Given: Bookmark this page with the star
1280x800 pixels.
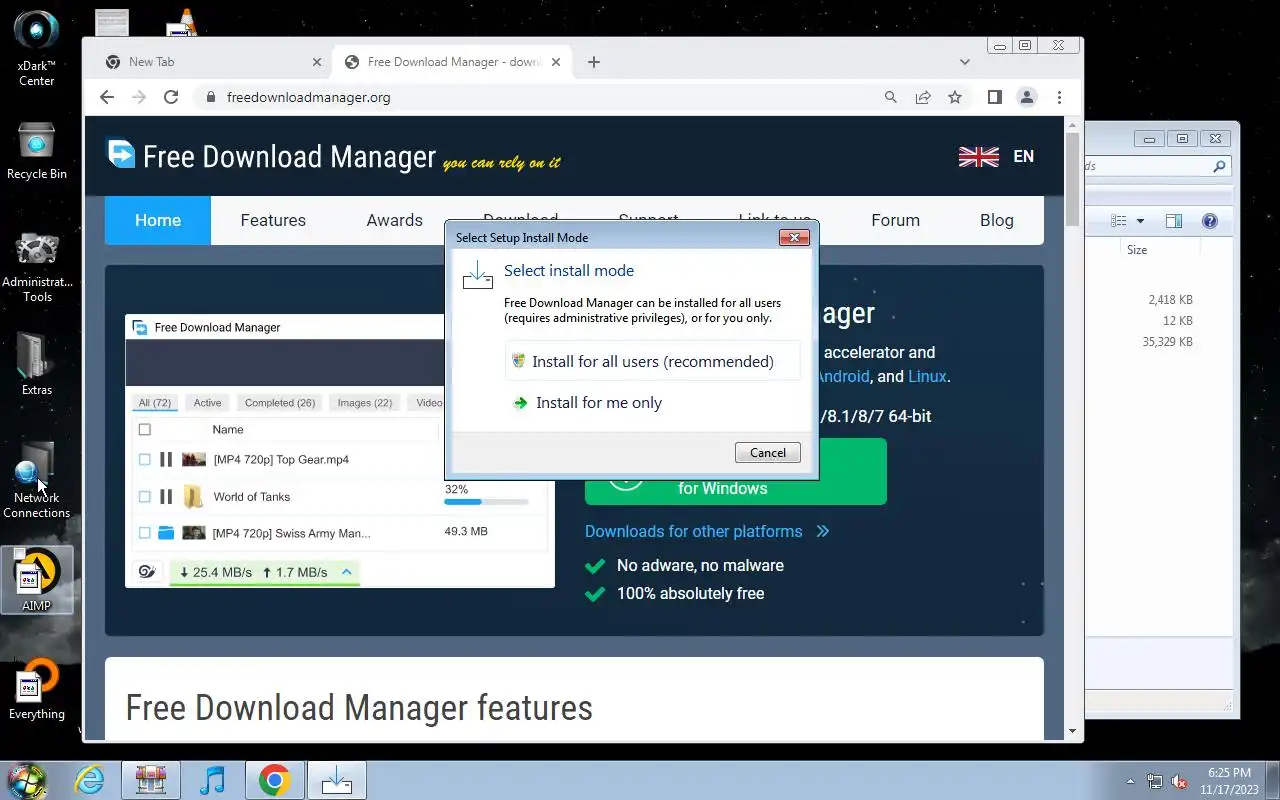Looking at the screenshot, I should point(955,97).
